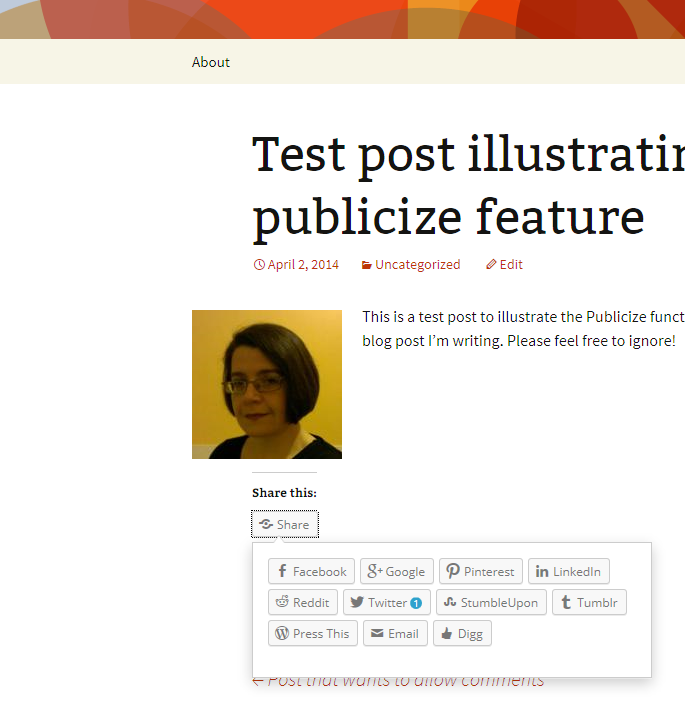Click the Twitter share count badge
This screenshot has height=702, width=685.
pyautogui.click(x=416, y=603)
